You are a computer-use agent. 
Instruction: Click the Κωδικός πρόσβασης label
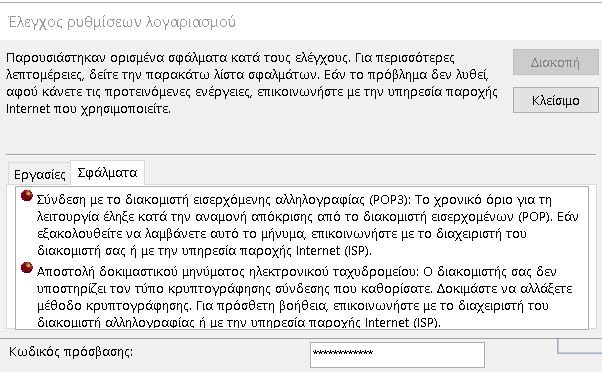[x=71, y=352]
